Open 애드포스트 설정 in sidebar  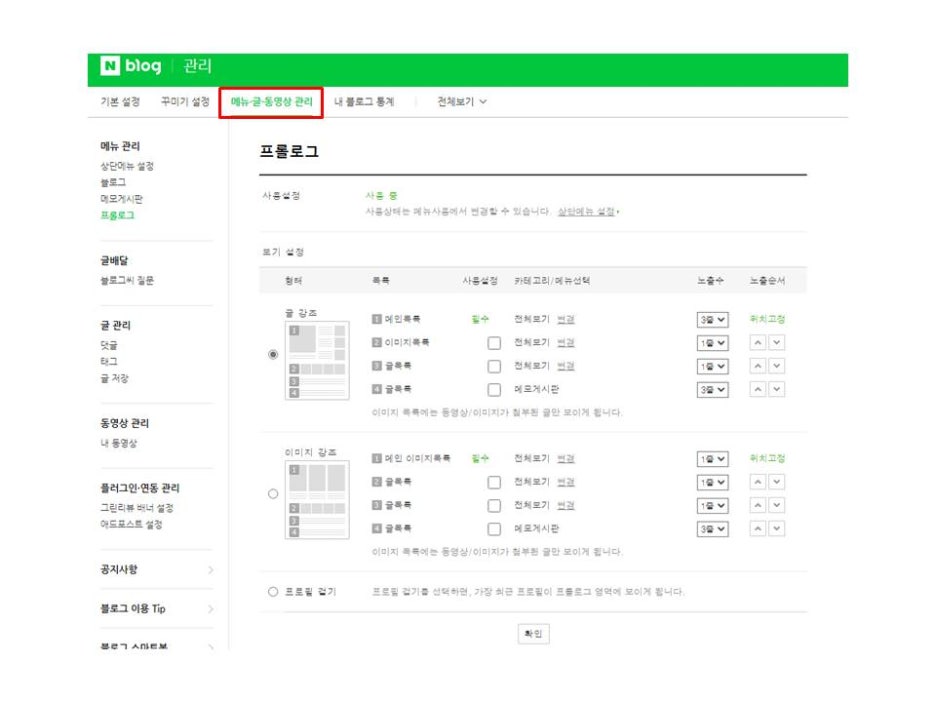pos(131,524)
